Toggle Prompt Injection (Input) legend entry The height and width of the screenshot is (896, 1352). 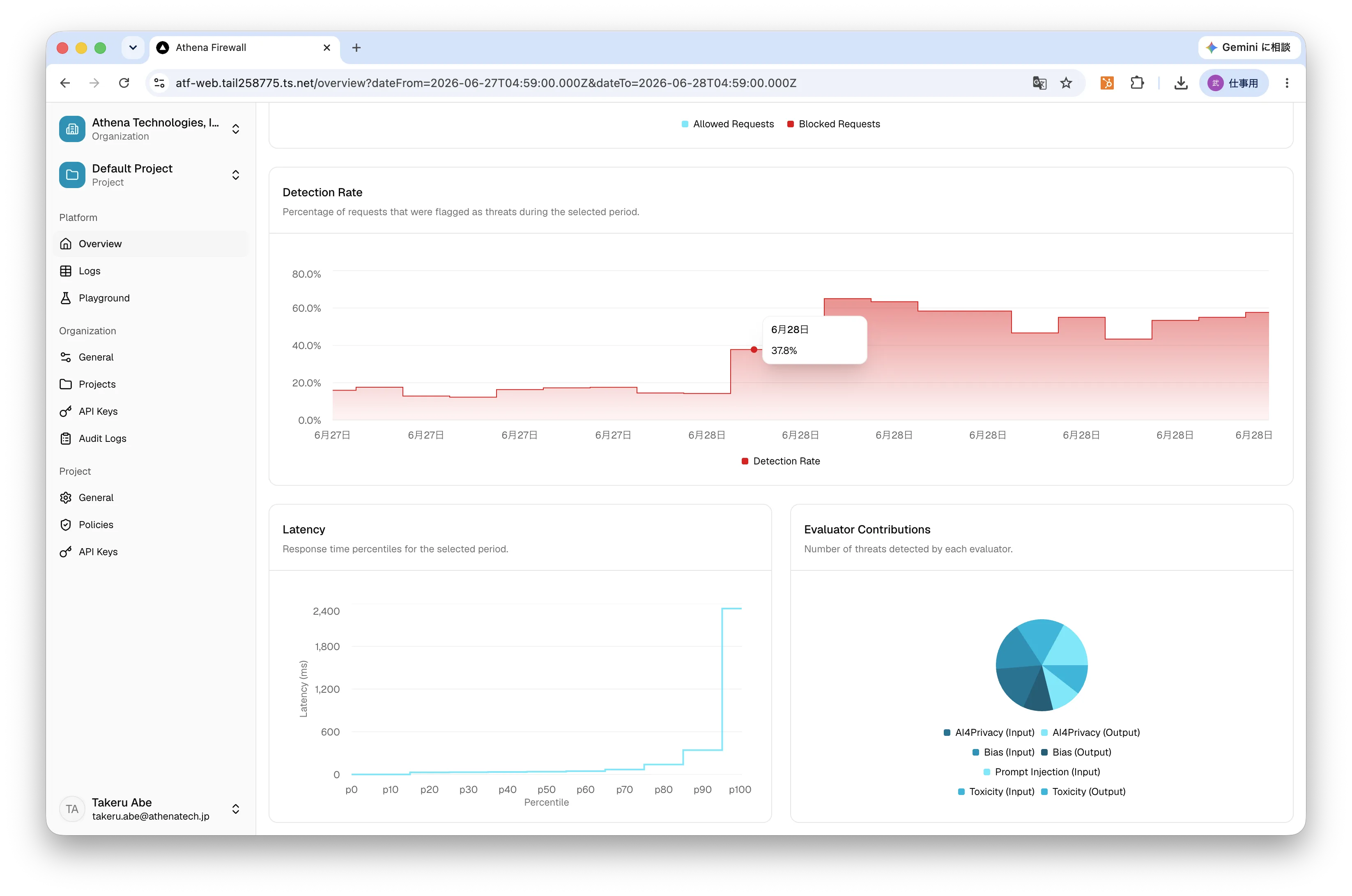[x=1041, y=772]
